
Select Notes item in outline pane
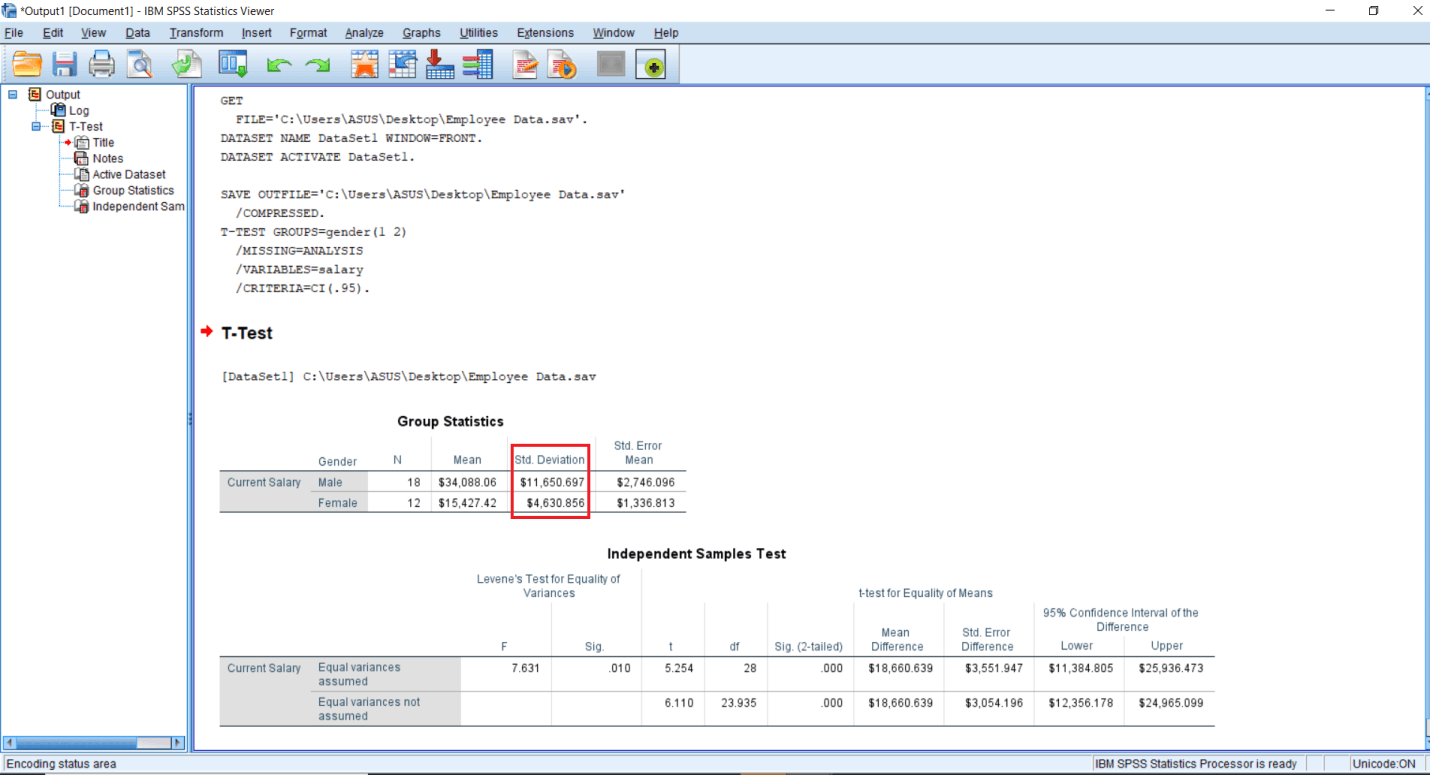pyautogui.click(x=107, y=158)
